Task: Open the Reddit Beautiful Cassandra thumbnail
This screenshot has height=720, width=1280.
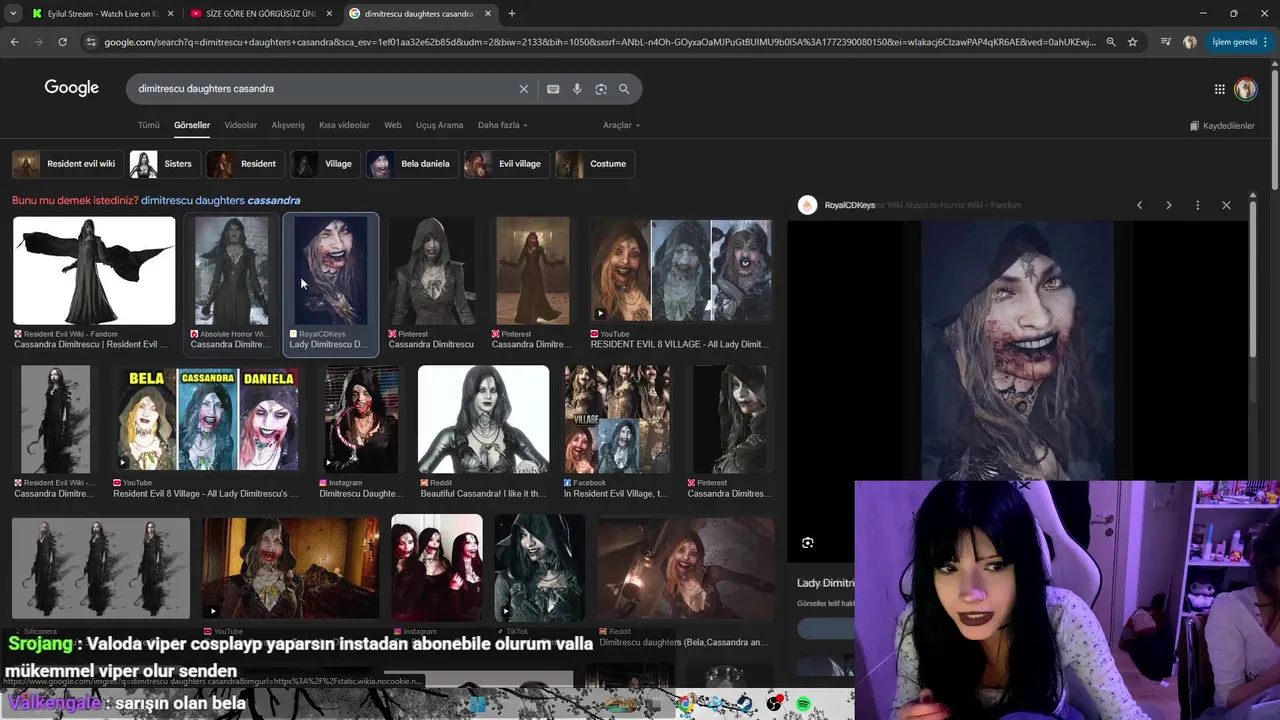Action: point(483,419)
